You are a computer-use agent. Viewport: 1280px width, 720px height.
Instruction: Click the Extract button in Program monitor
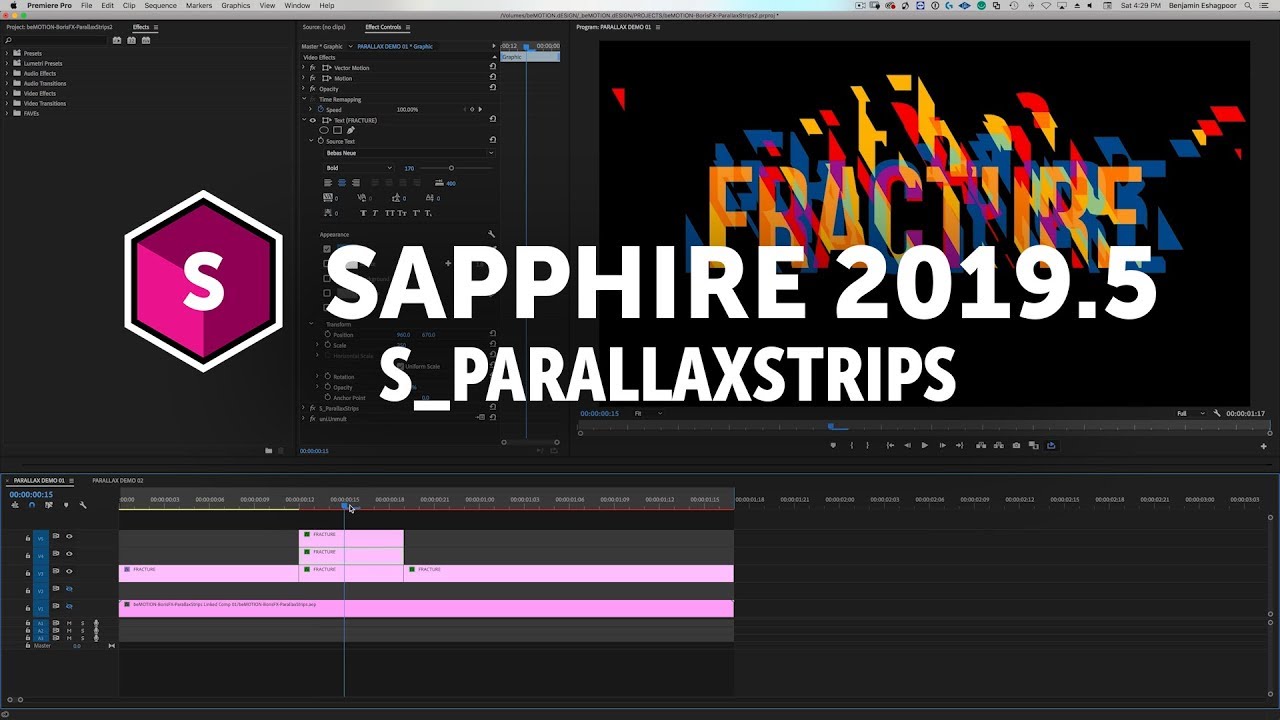pyautogui.click(x=998, y=445)
